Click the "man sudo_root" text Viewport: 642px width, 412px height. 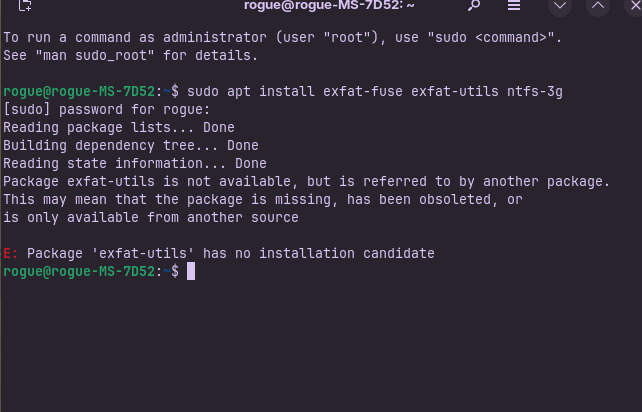coord(95,55)
